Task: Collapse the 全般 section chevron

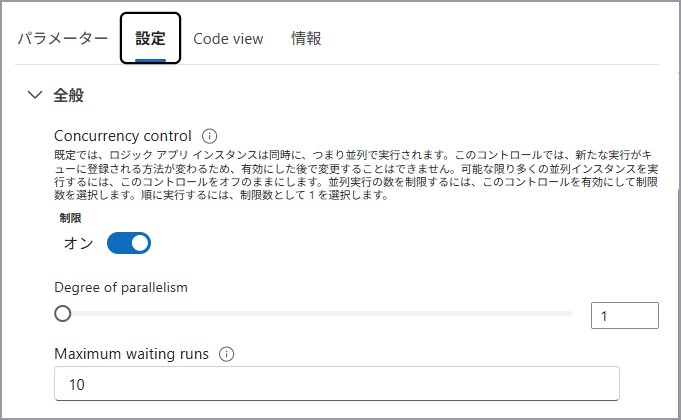Action: [x=35, y=95]
